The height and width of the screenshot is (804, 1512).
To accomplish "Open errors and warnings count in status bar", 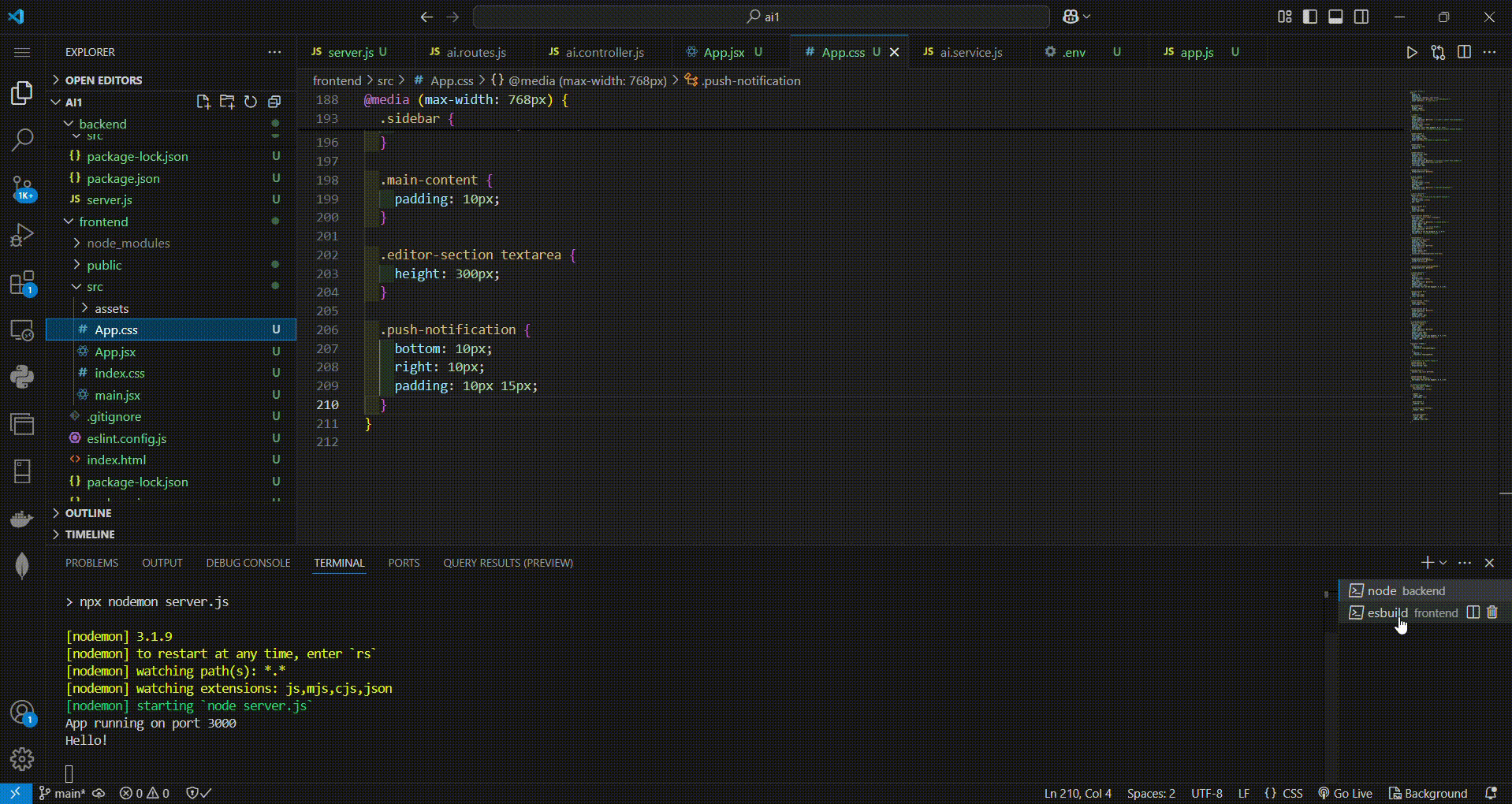I will coord(144,793).
